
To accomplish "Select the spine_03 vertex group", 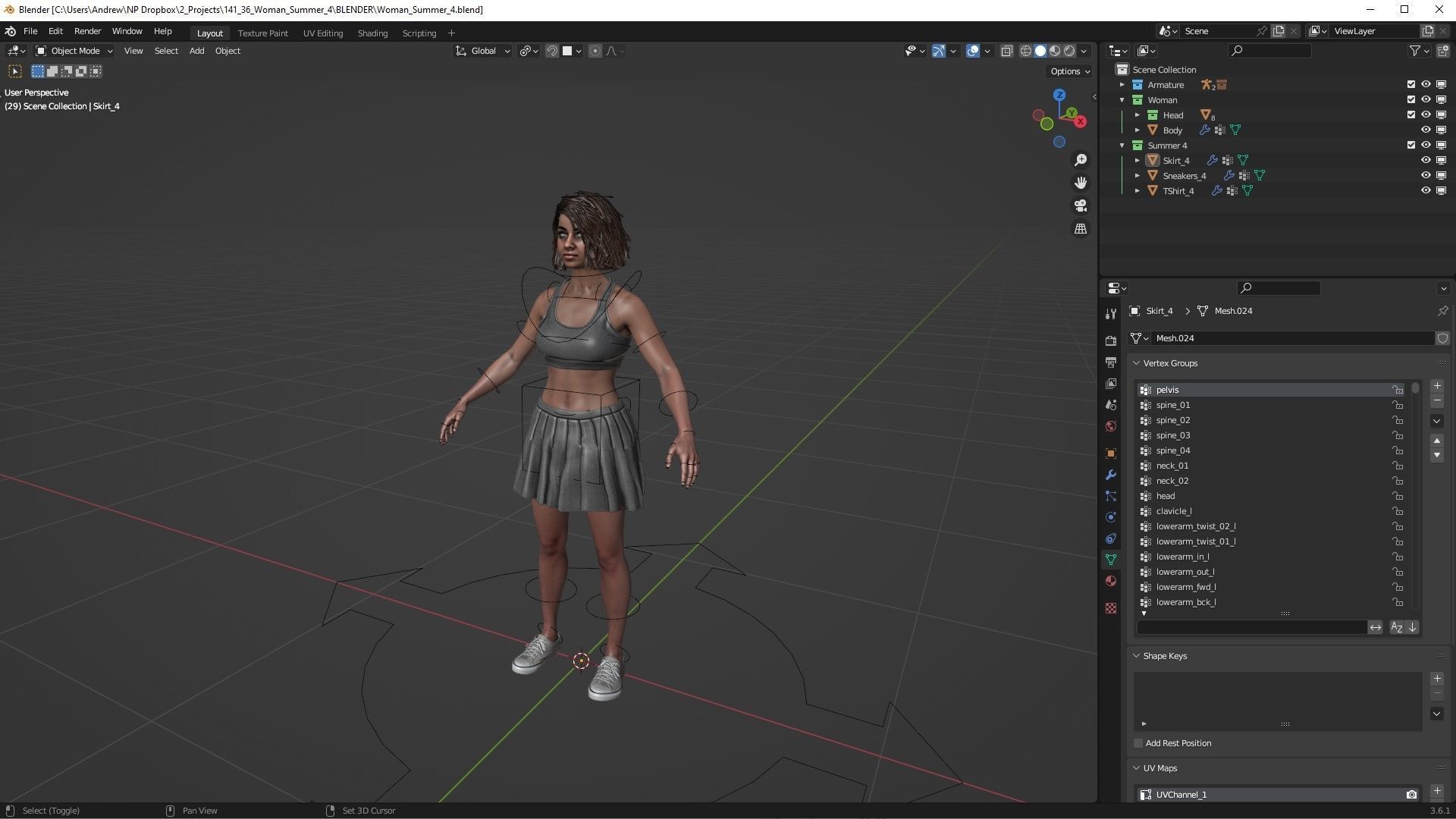I will [1172, 435].
